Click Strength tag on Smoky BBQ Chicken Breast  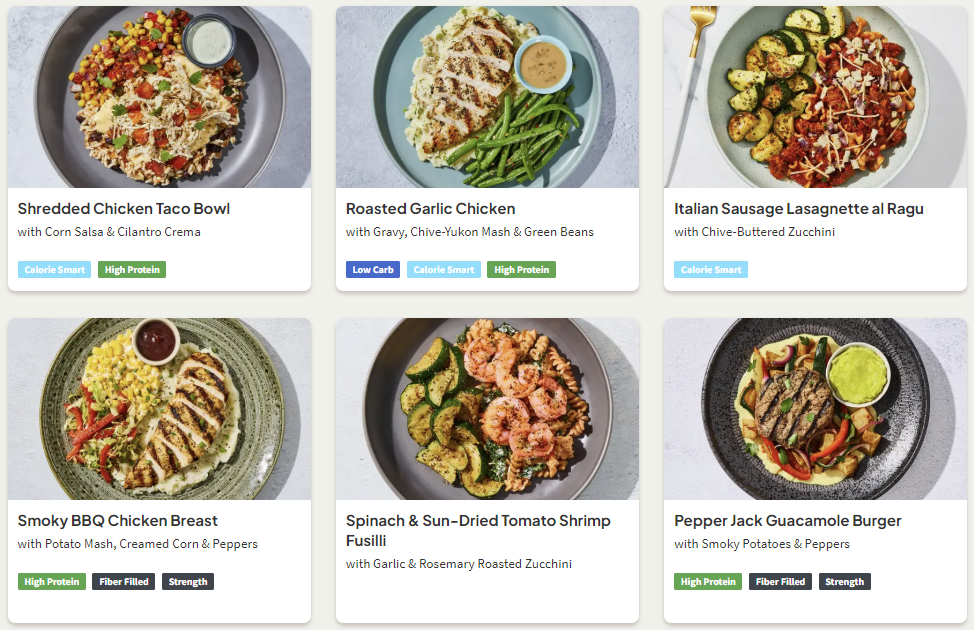click(188, 582)
